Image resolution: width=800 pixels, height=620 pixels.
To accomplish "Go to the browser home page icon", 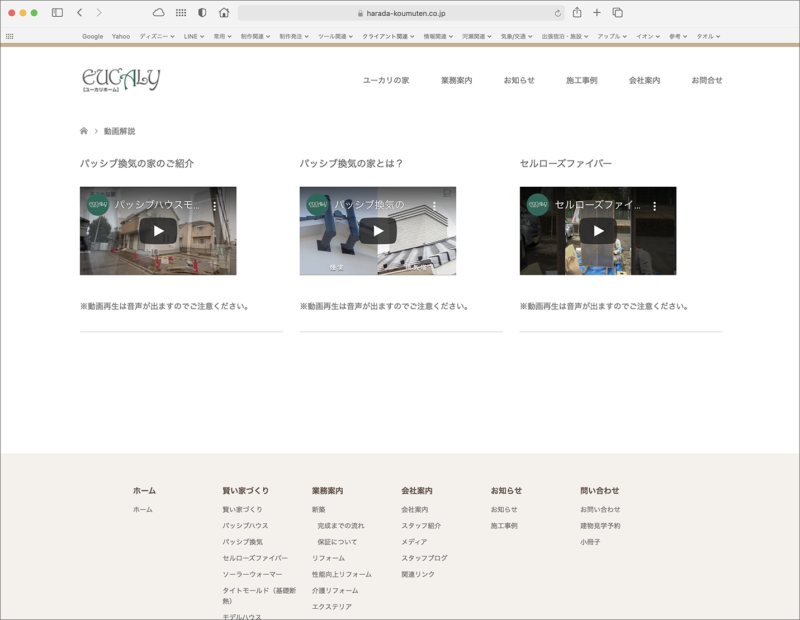I will [x=223, y=13].
